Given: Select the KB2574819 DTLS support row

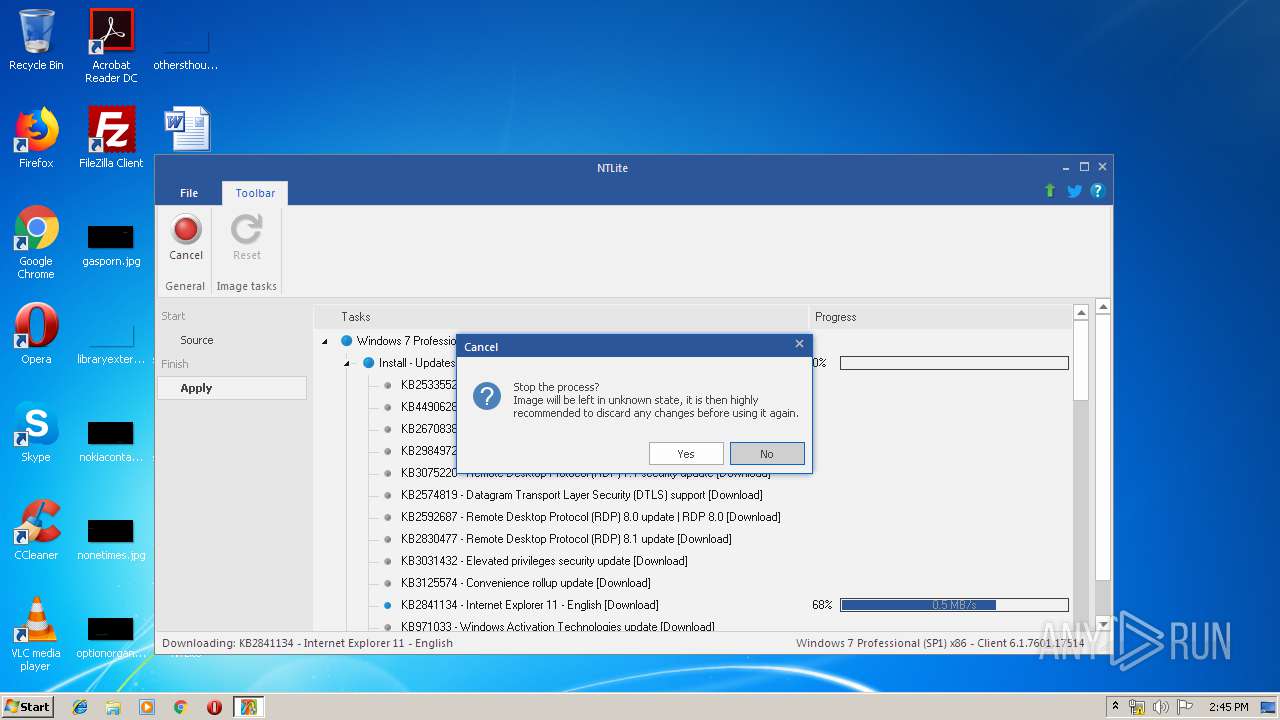Looking at the screenshot, I should click(582, 495).
